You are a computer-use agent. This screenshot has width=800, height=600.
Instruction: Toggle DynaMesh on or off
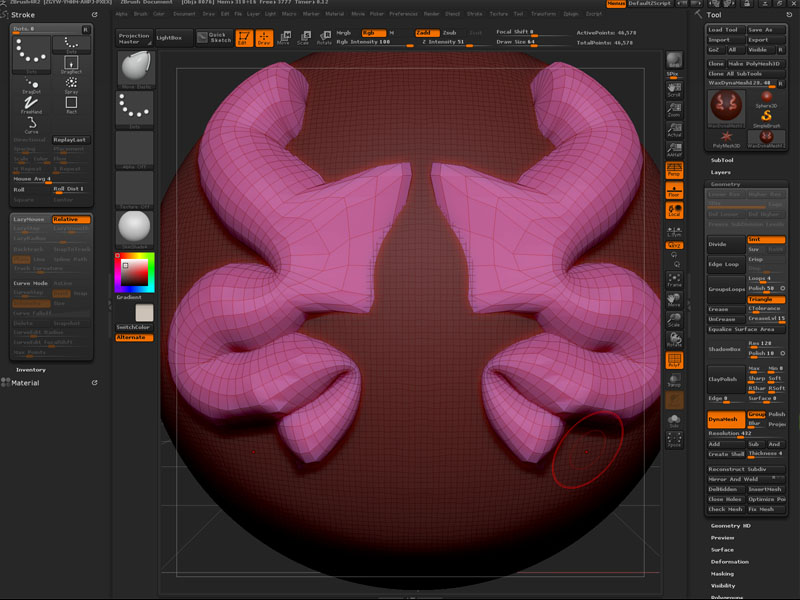727,419
